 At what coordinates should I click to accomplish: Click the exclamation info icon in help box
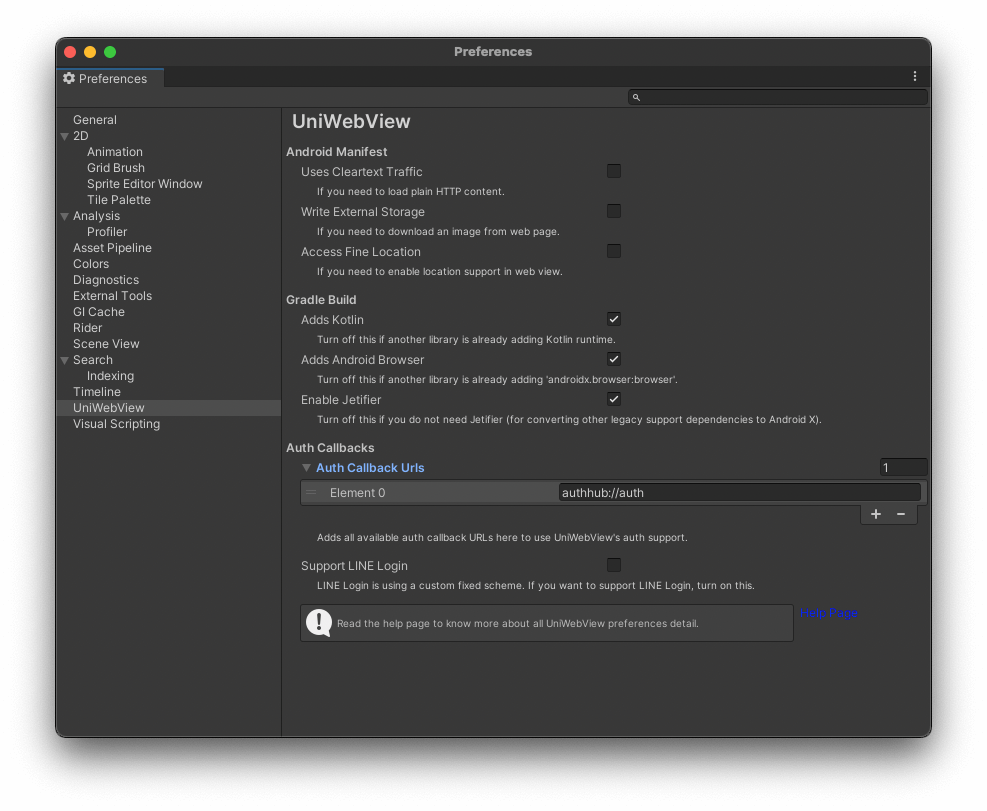(x=319, y=623)
